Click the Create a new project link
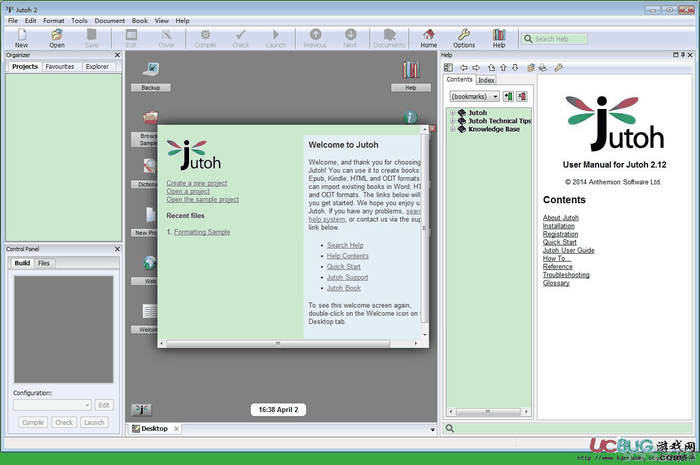Screen dimensions: 700x465 click(x=197, y=183)
